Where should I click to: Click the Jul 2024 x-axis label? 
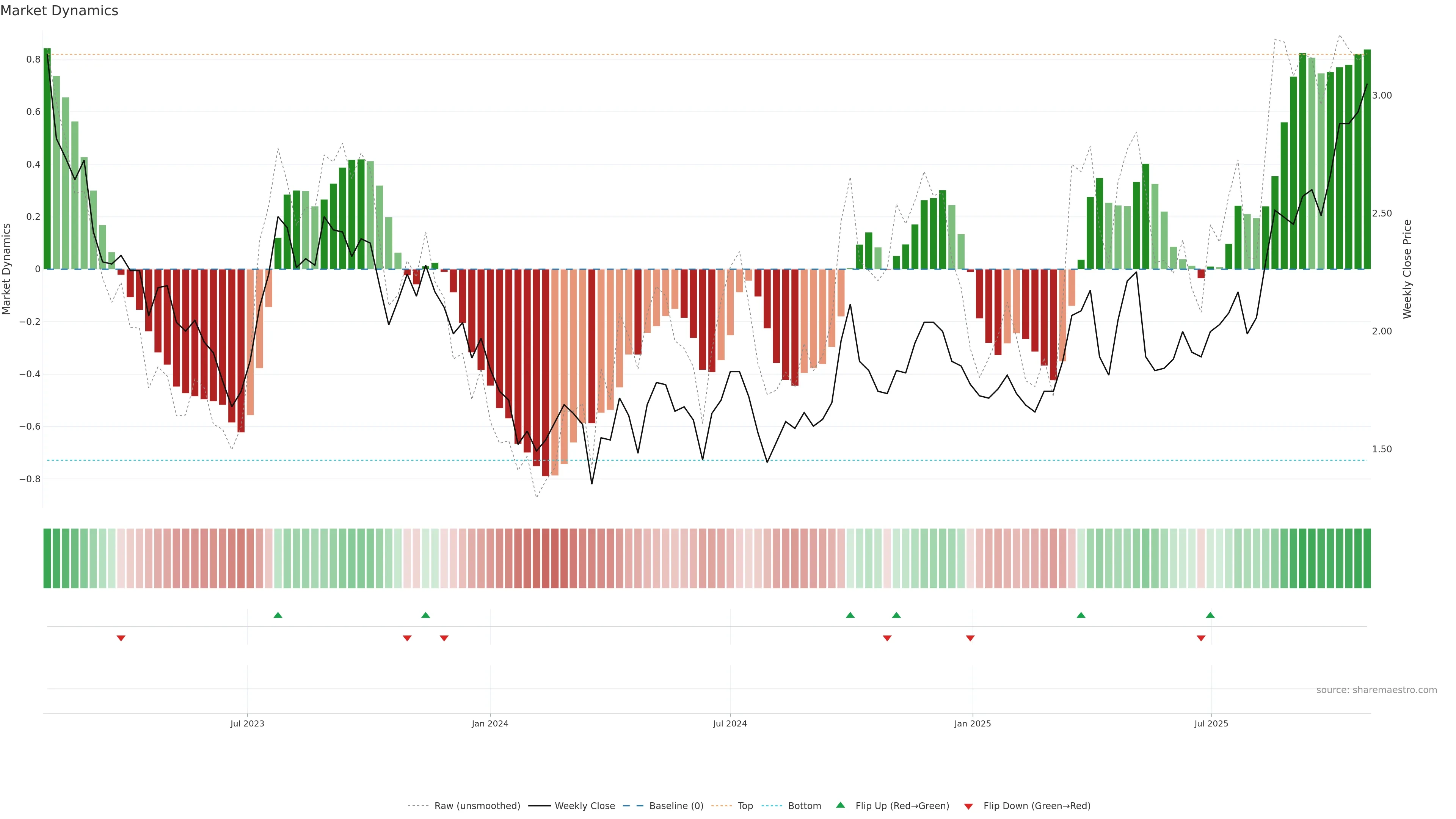click(730, 723)
